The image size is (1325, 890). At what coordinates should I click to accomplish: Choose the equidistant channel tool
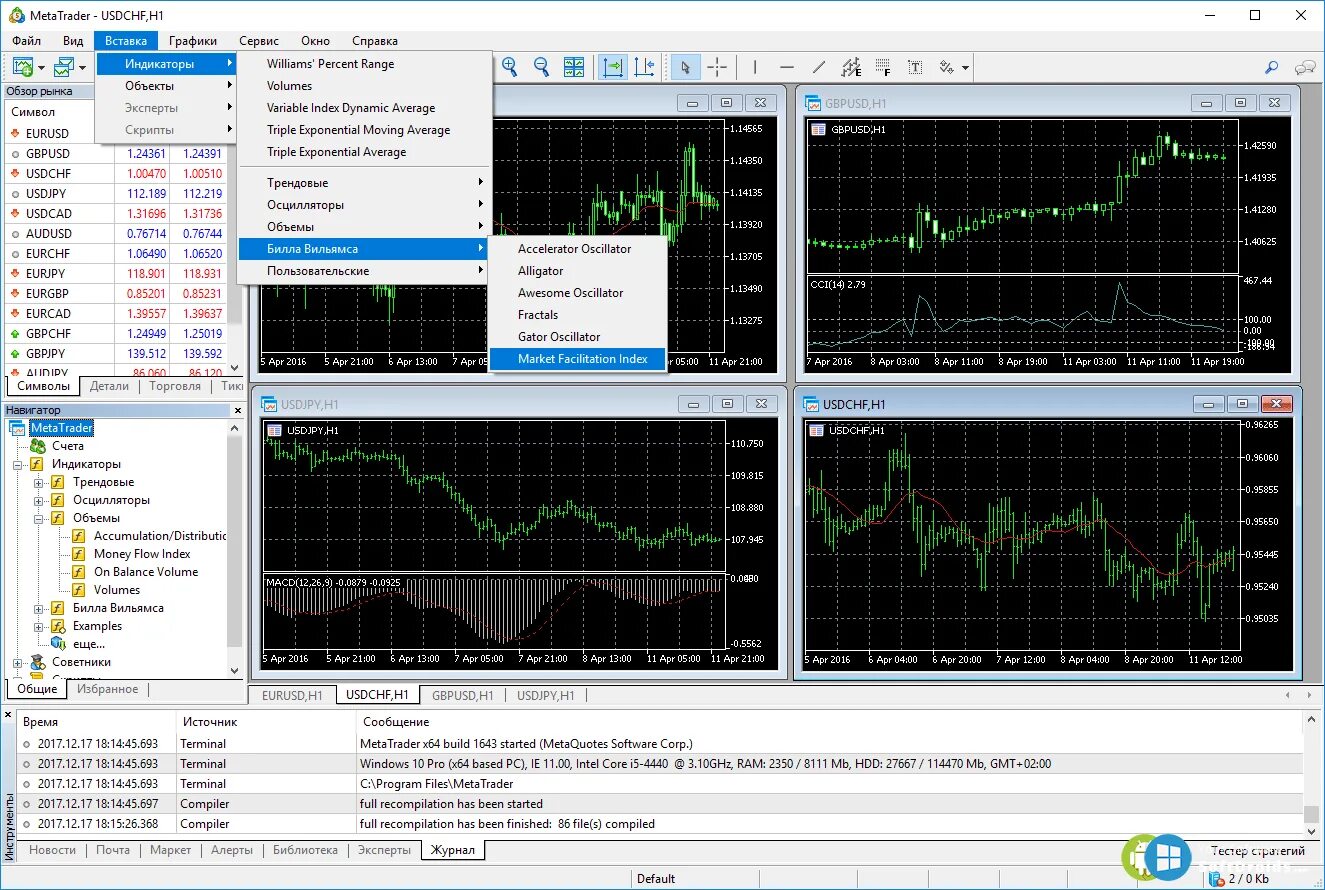click(x=851, y=67)
